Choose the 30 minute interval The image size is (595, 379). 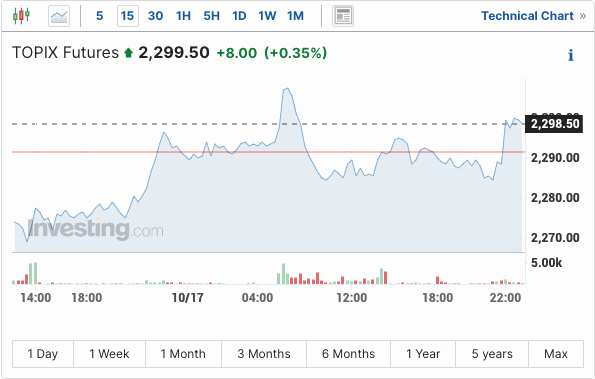156,16
